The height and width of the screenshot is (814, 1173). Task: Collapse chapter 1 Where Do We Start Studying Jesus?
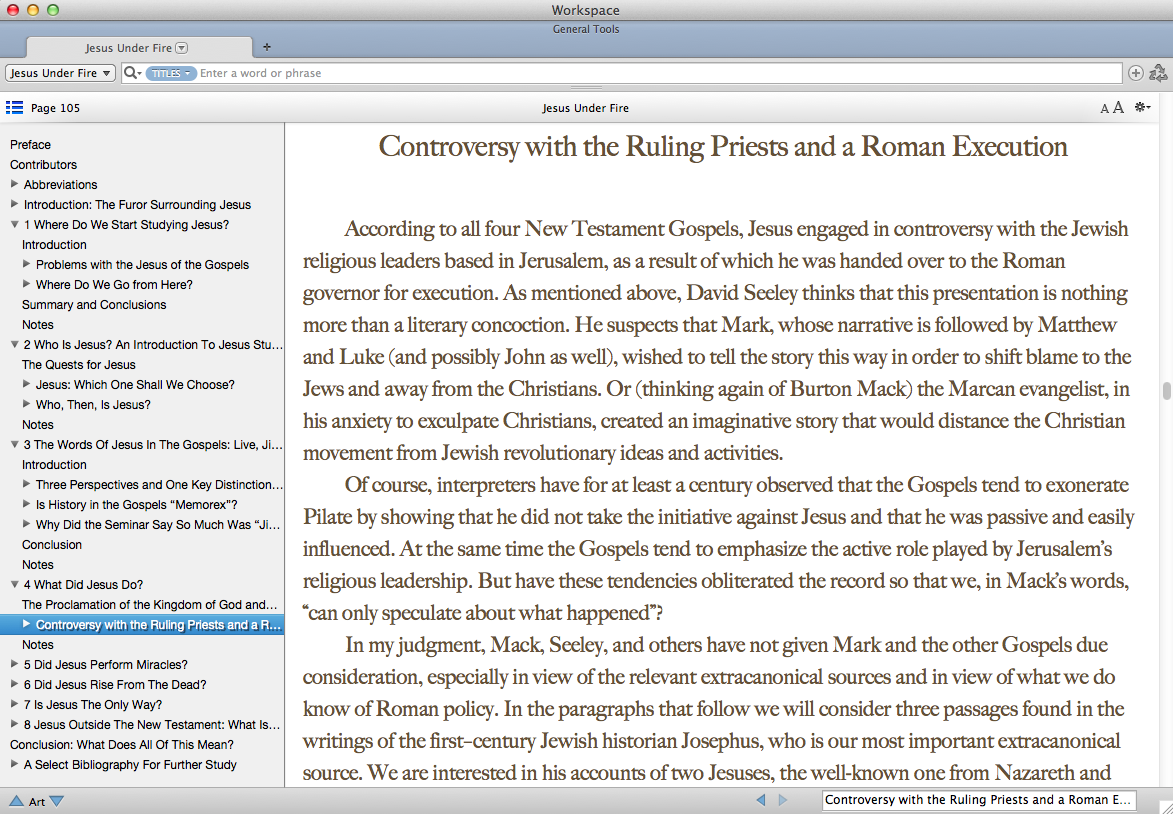(14, 224)
